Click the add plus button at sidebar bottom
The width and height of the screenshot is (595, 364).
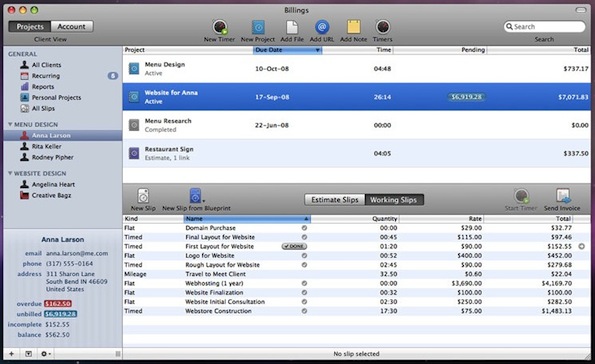11,354
